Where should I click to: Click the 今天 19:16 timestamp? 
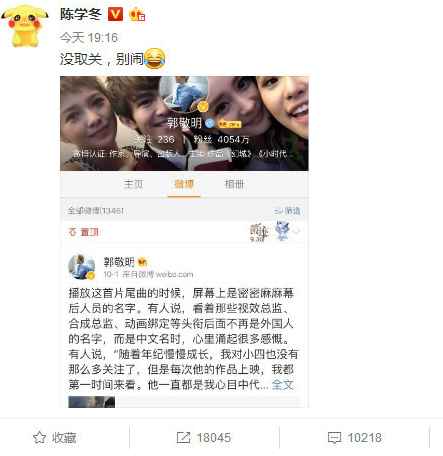click(x=89, y=38)
